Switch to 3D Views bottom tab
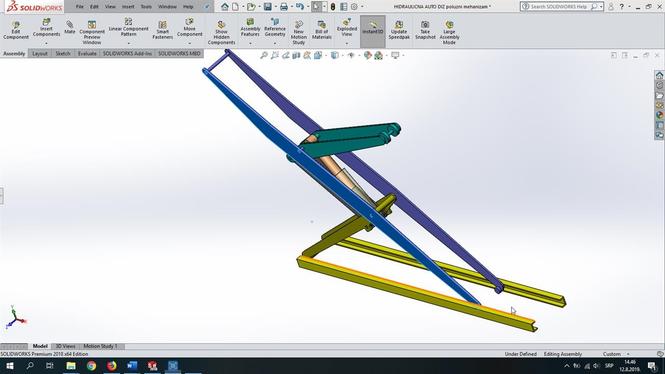665x374 pixels. (65, 346)
